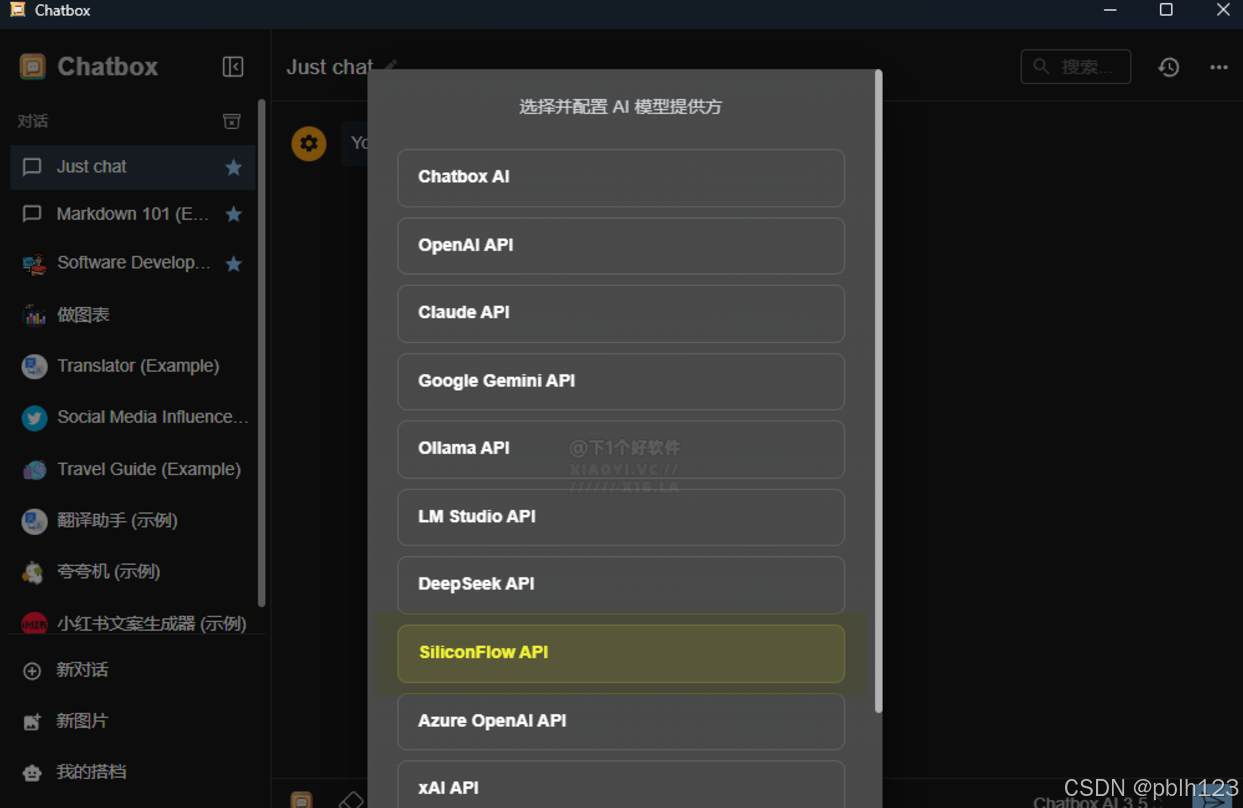This screenshot has height=808, width=1243.
Task: Choose the SiliconFlow API provider
Action: (x=621, y=653)
